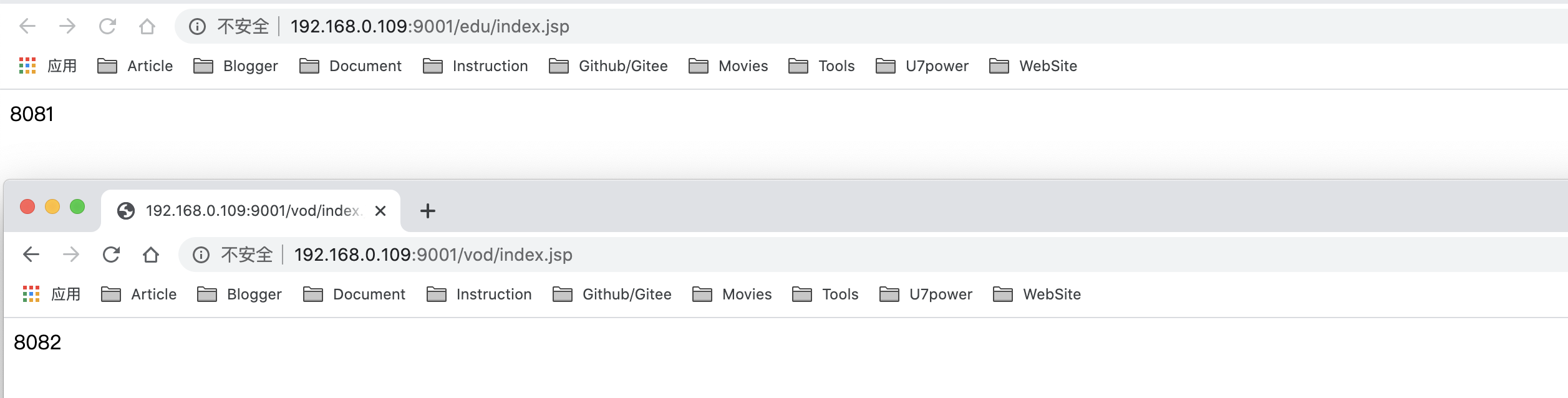Open the Article bookmark folder in the edu window
Viewport: 1568px width, 398px height.
[135, 66]
